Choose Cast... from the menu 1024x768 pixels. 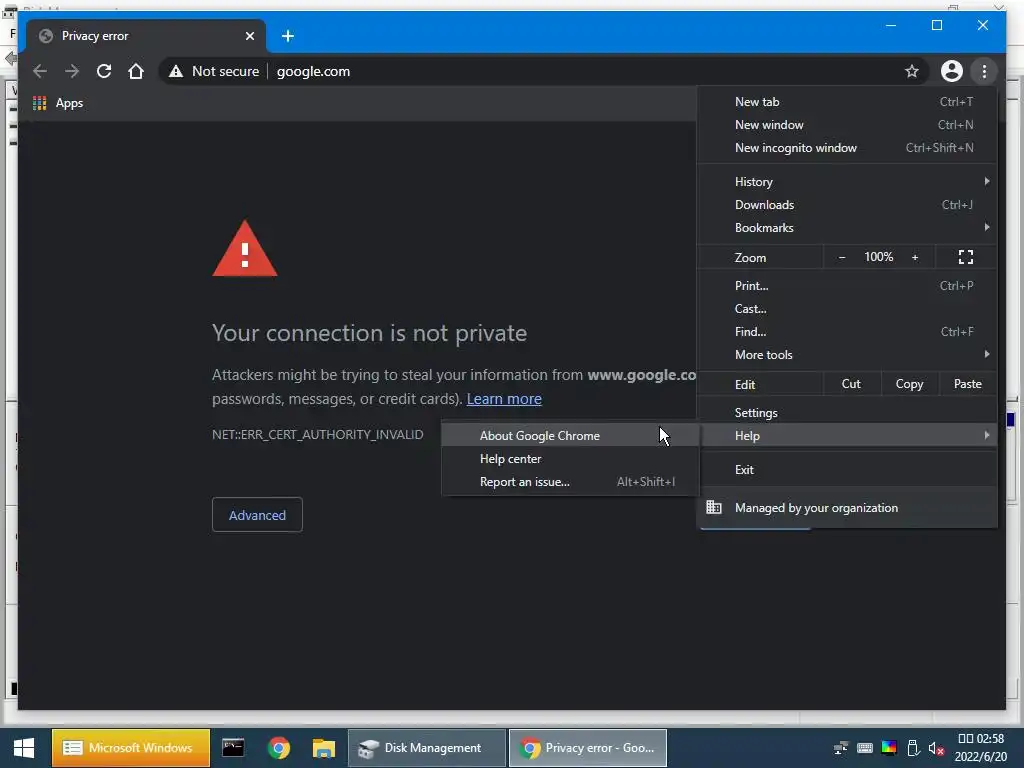[847, 308]
